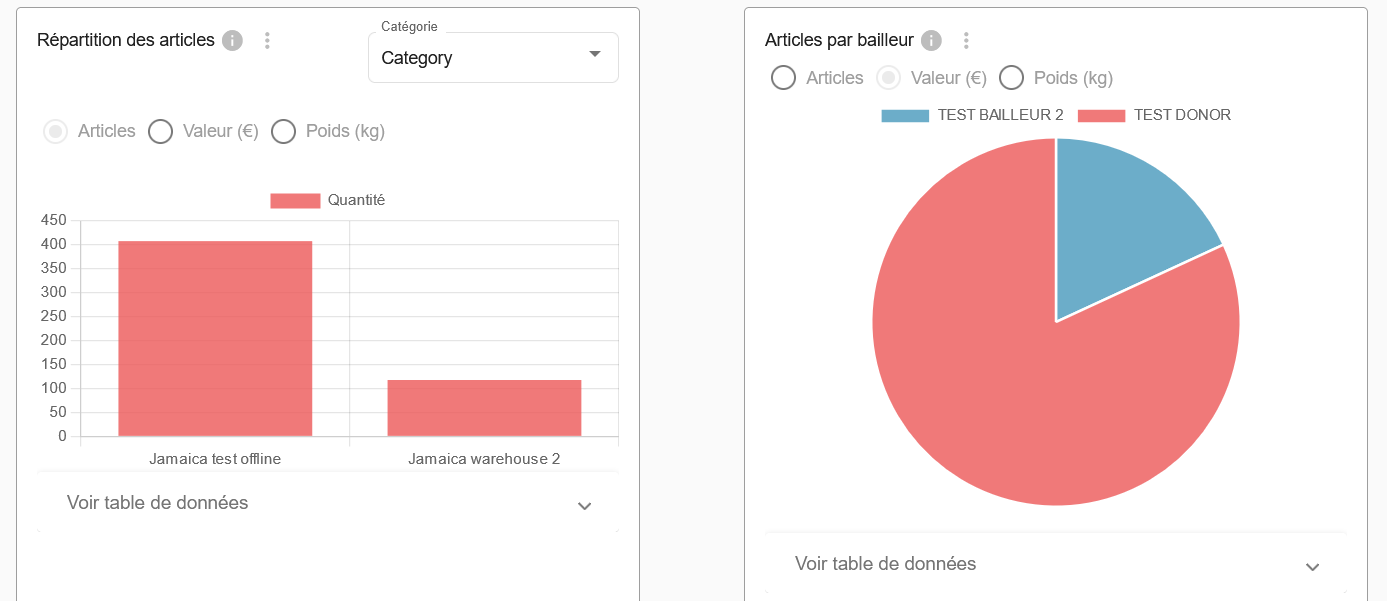This screenshot has width=1387, height=601.
Task: Choose Poids (kg) in Articles par bailleur
Action: (x=1012, y=78)
